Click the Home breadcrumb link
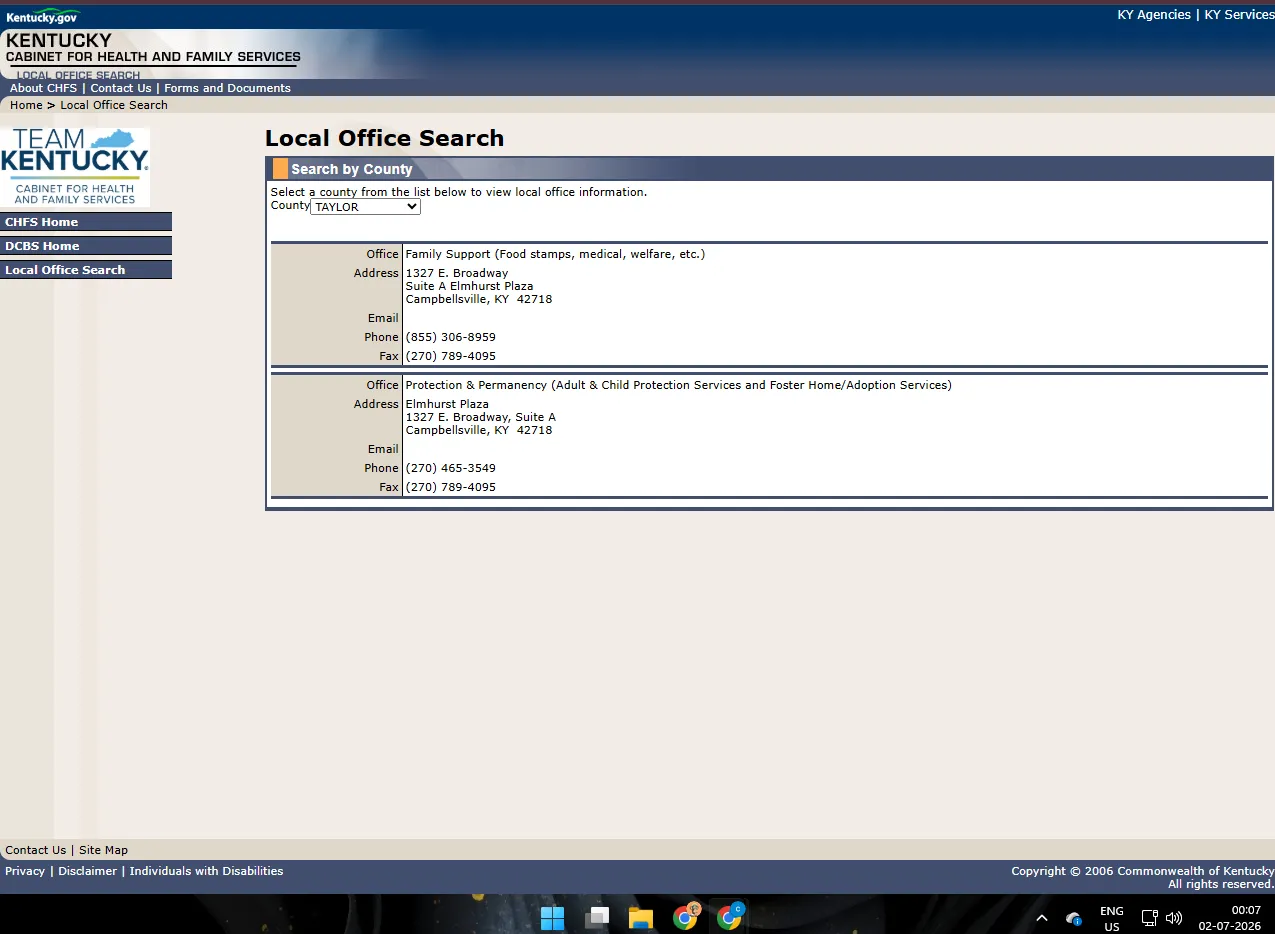Screen dimensions: 1275x934 26,105
